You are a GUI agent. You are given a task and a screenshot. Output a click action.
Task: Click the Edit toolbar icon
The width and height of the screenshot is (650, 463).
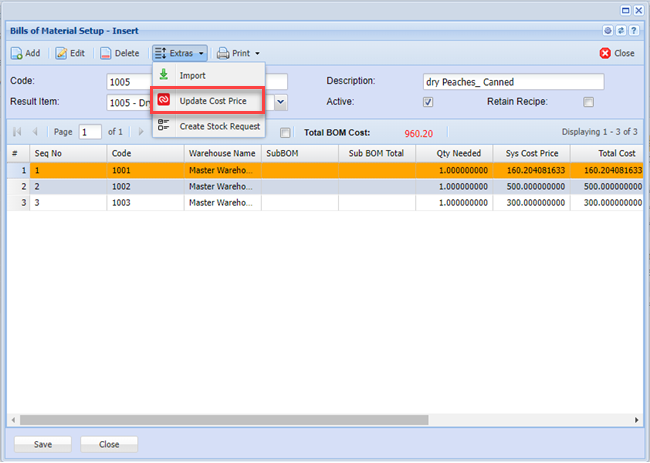tap(61, 53)
